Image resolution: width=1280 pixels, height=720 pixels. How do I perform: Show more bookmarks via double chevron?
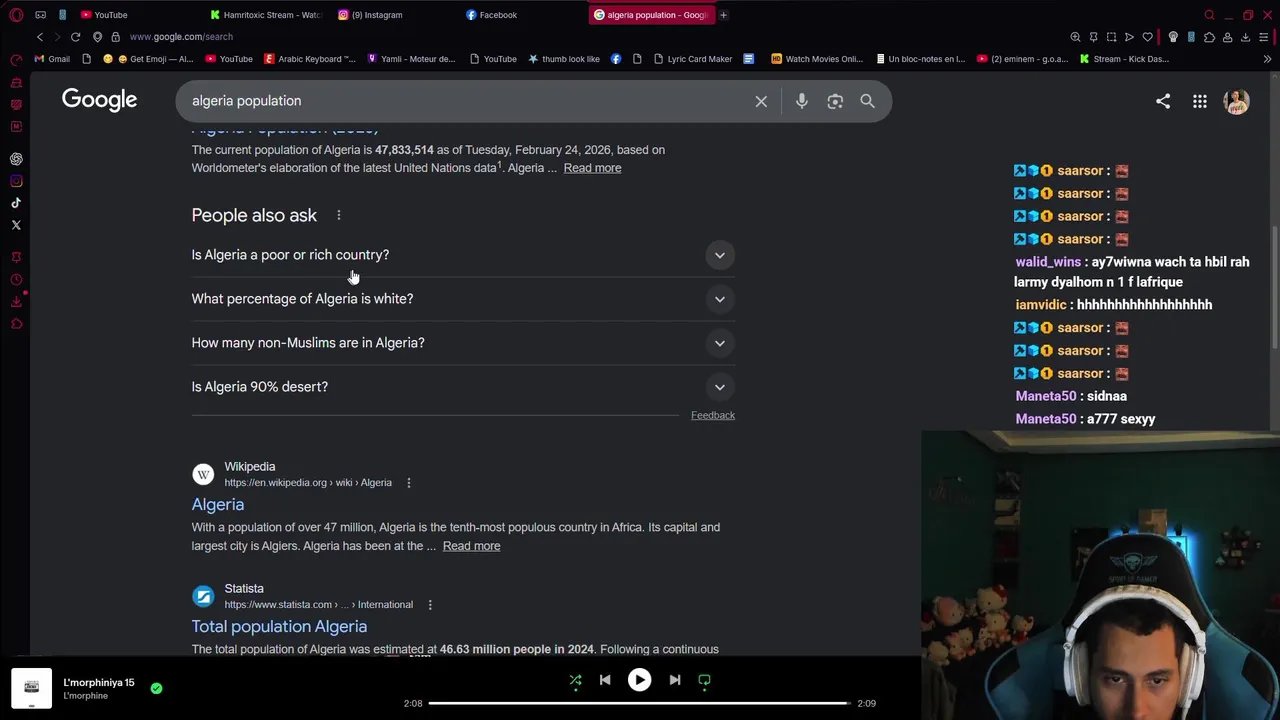click(x=1266, y=59)
